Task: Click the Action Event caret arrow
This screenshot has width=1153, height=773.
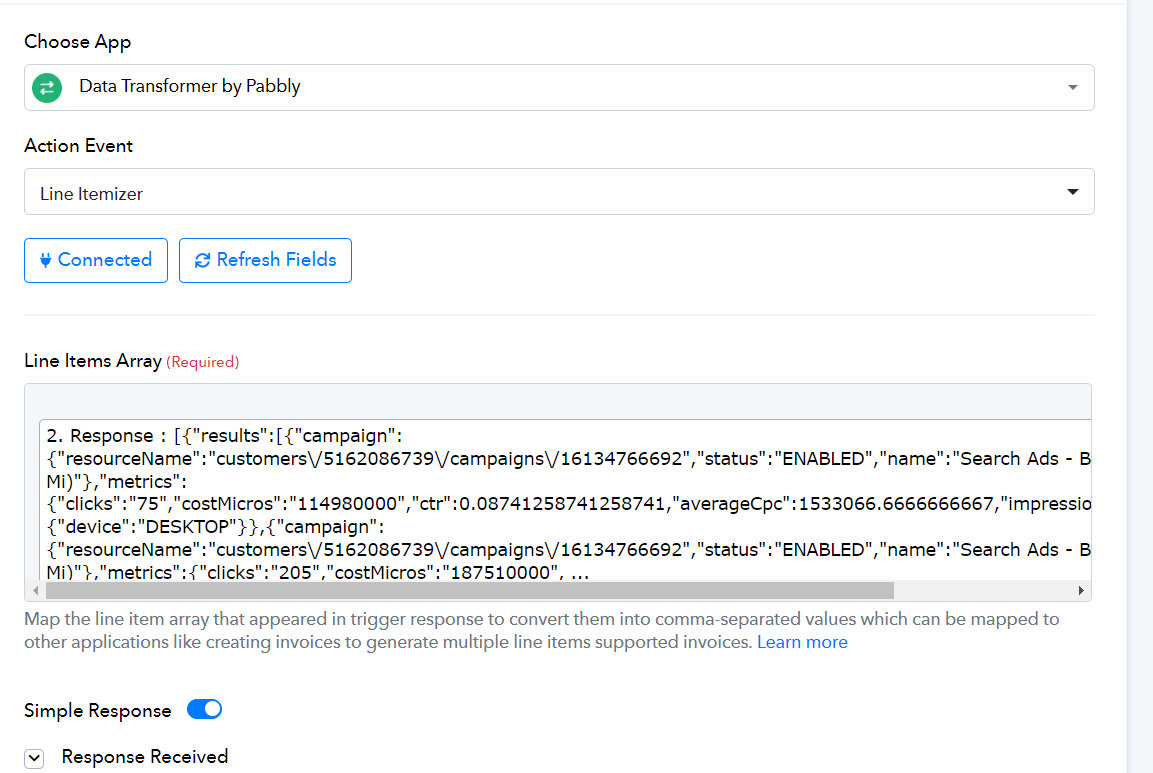Action: [x=1073, y=192]
